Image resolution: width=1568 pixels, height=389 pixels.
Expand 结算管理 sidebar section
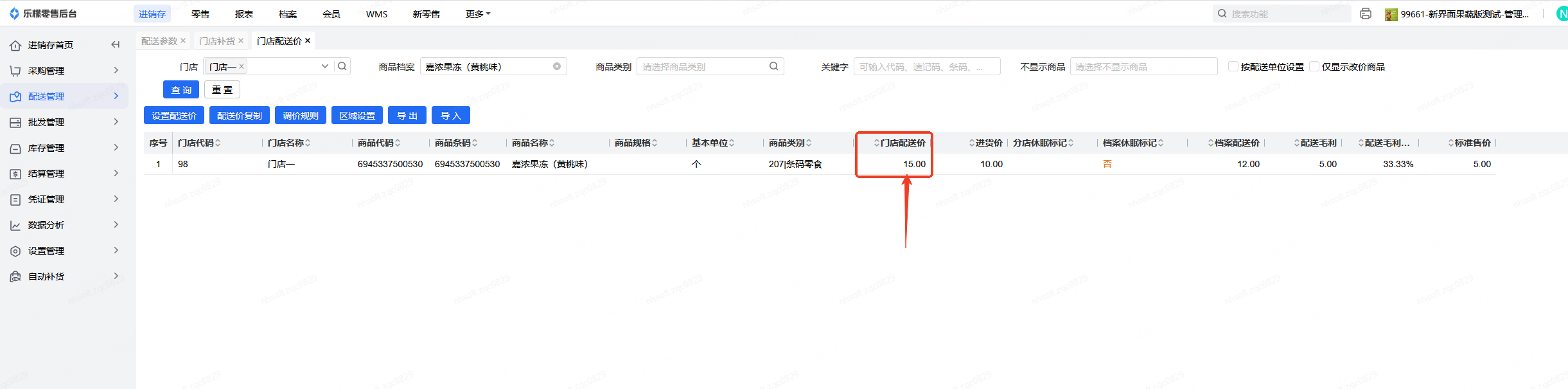tap(116, 173)
